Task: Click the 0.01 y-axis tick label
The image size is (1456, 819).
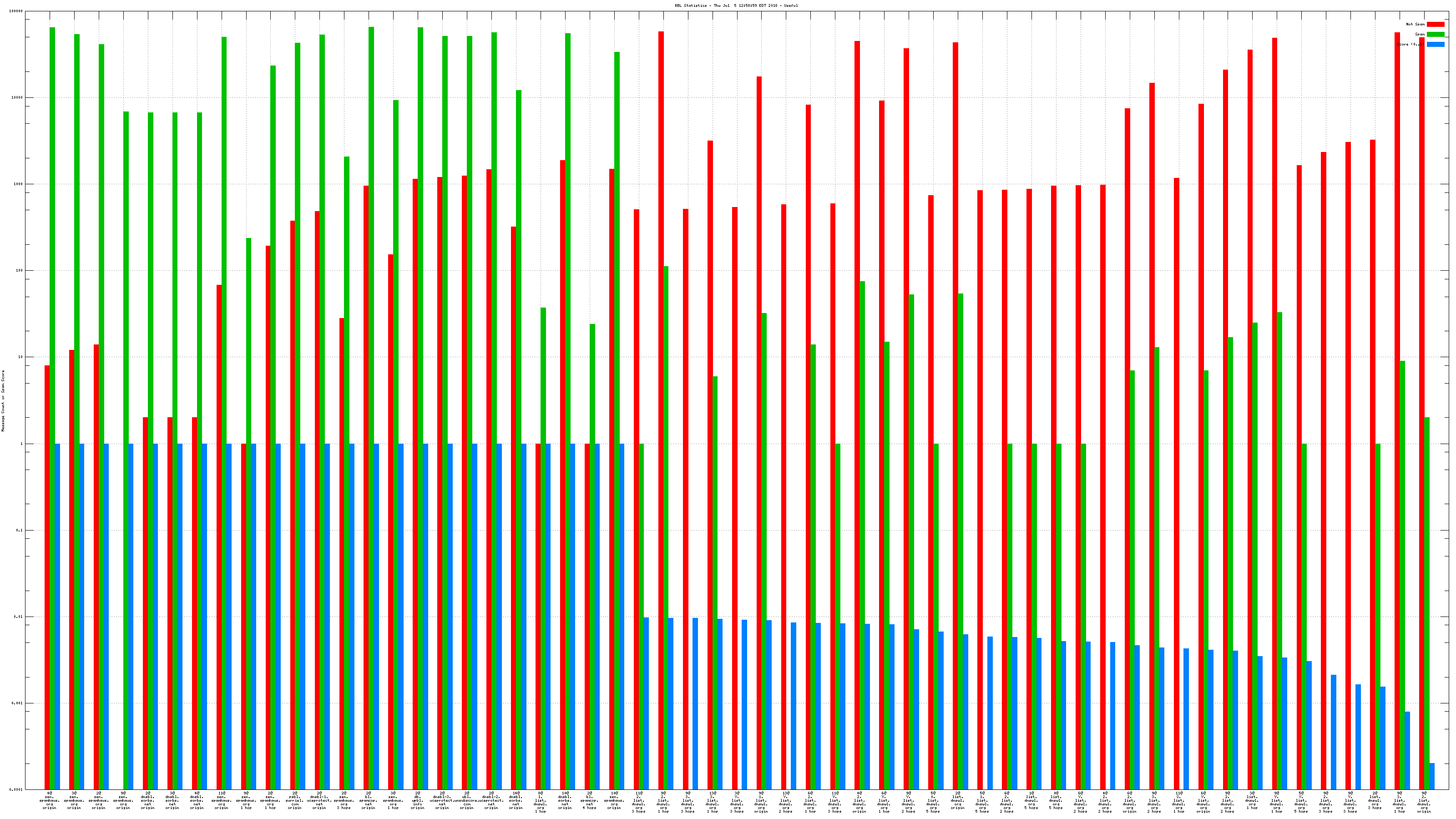Action: click(x=19, y=617)
